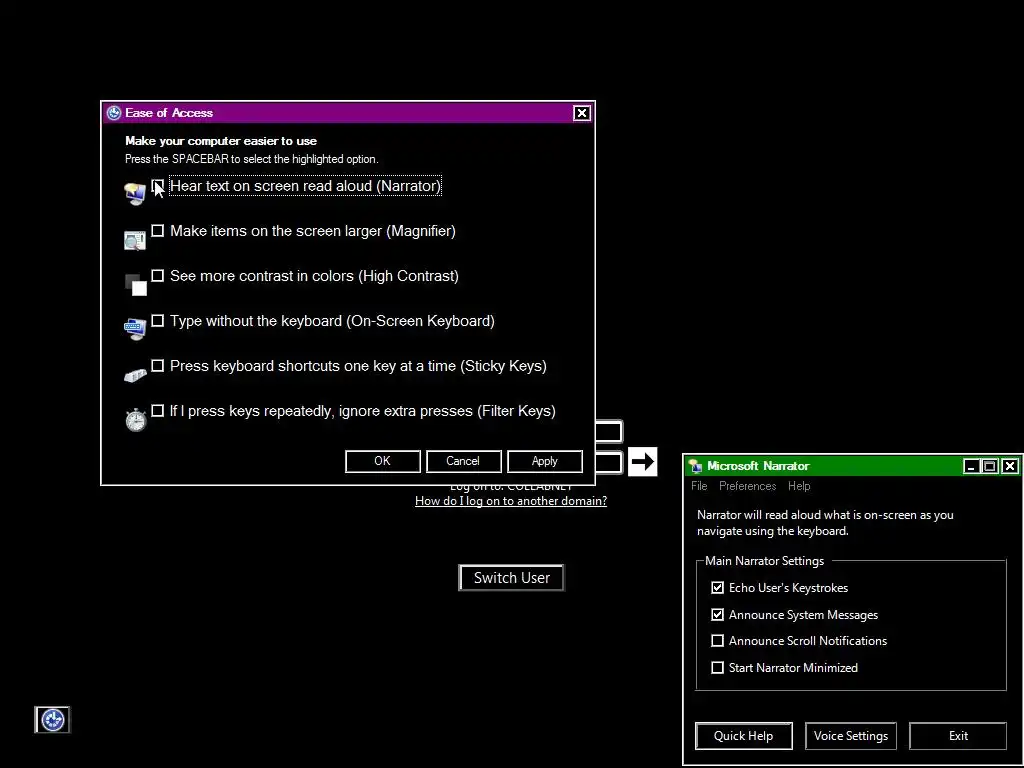Click Apply in the Ease of Access dialog

[545, 461]
